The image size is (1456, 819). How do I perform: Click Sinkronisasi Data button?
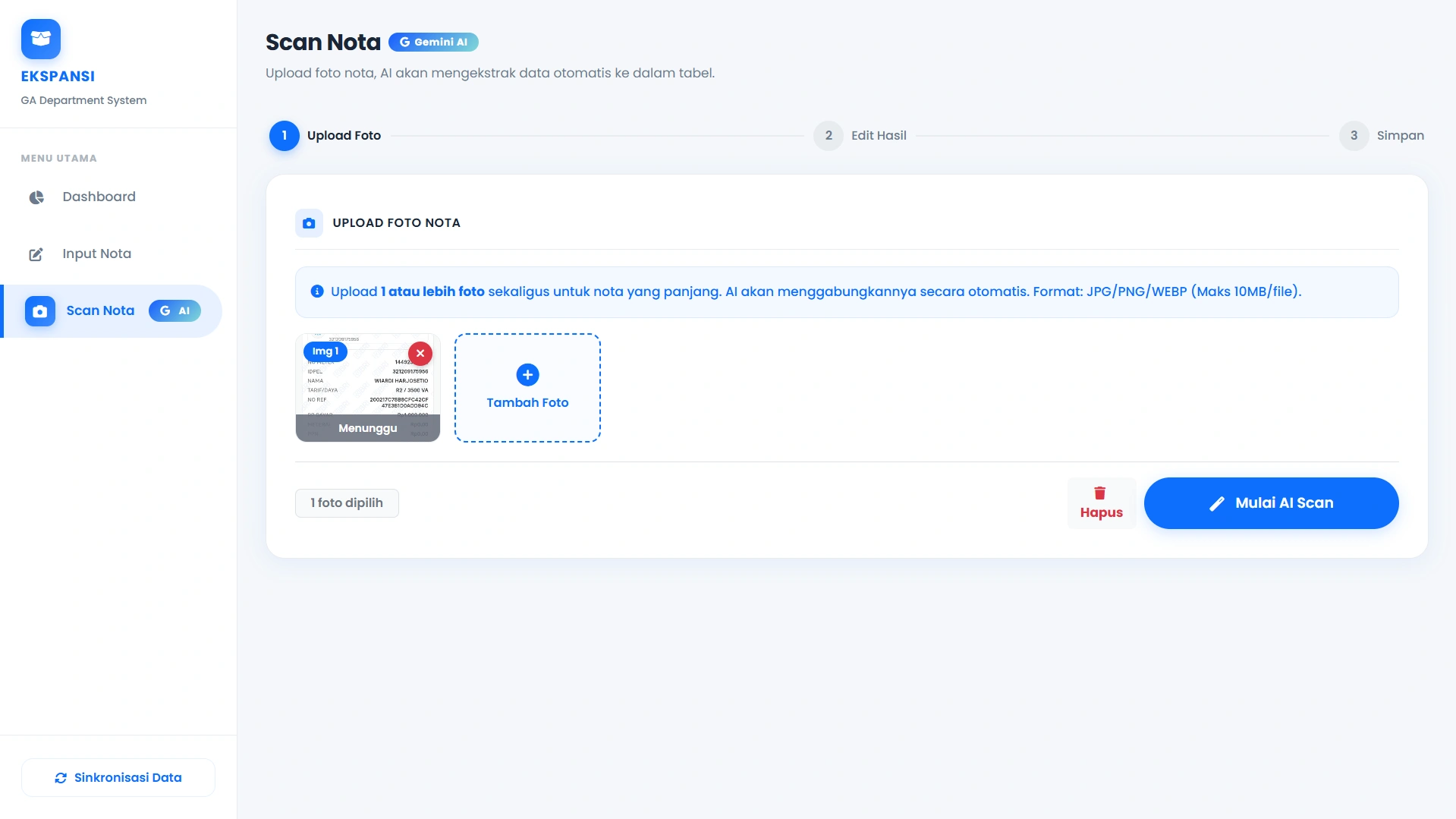(x=118, y=777)
